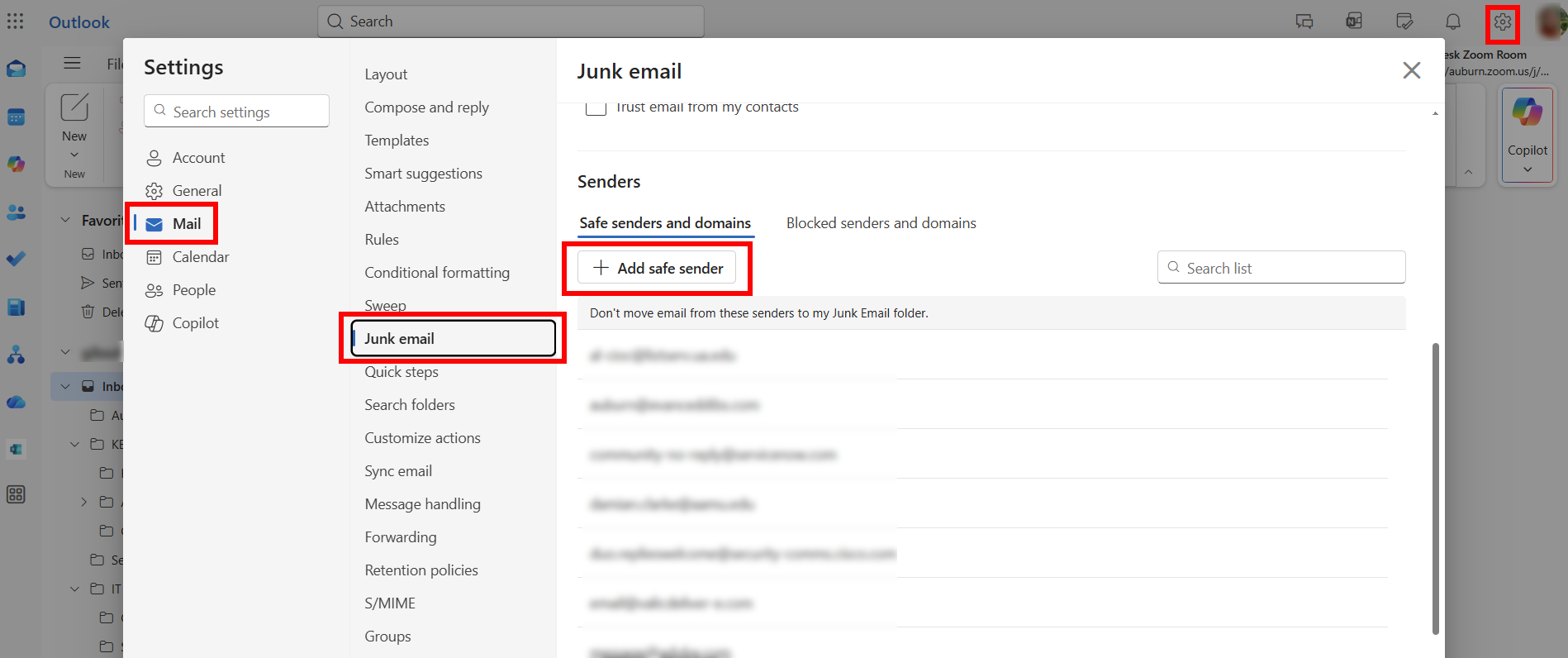
Task: Collapse the KE folder subtree
Action: point(74,444)
